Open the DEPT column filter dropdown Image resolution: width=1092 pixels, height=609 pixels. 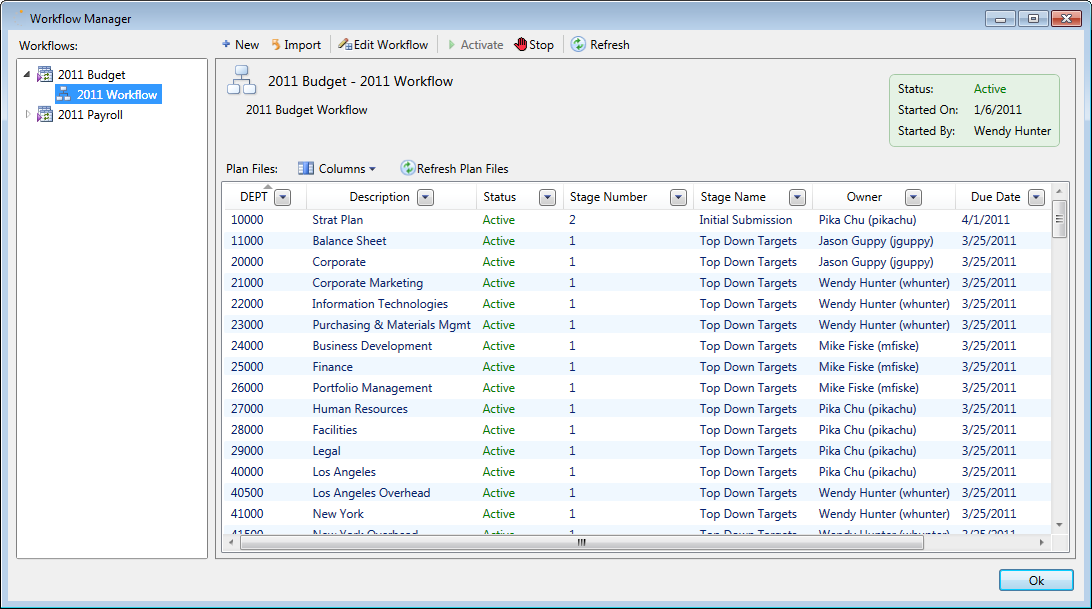click(x=282, y=198)
